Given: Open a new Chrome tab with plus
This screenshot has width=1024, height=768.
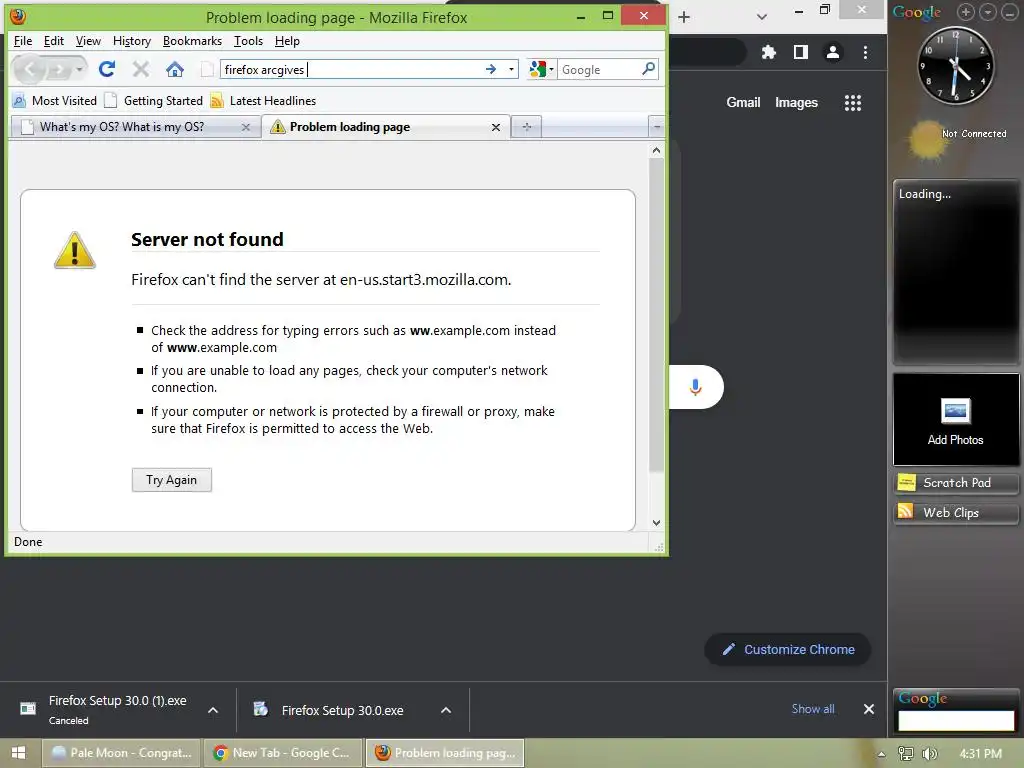Looking at the screenshot, I should pyautogui.click(x=684, y=17).
